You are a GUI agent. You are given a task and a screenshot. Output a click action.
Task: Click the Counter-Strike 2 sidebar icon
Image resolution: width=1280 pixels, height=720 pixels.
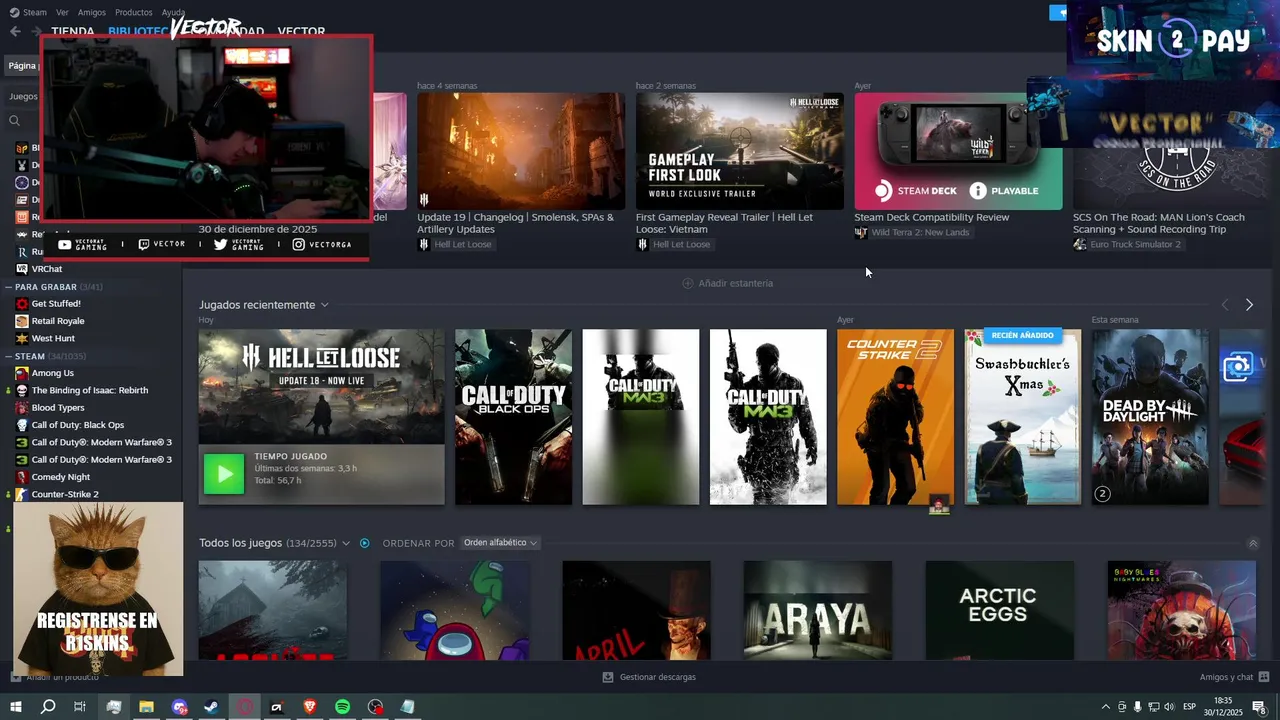(x=22, y=494)
